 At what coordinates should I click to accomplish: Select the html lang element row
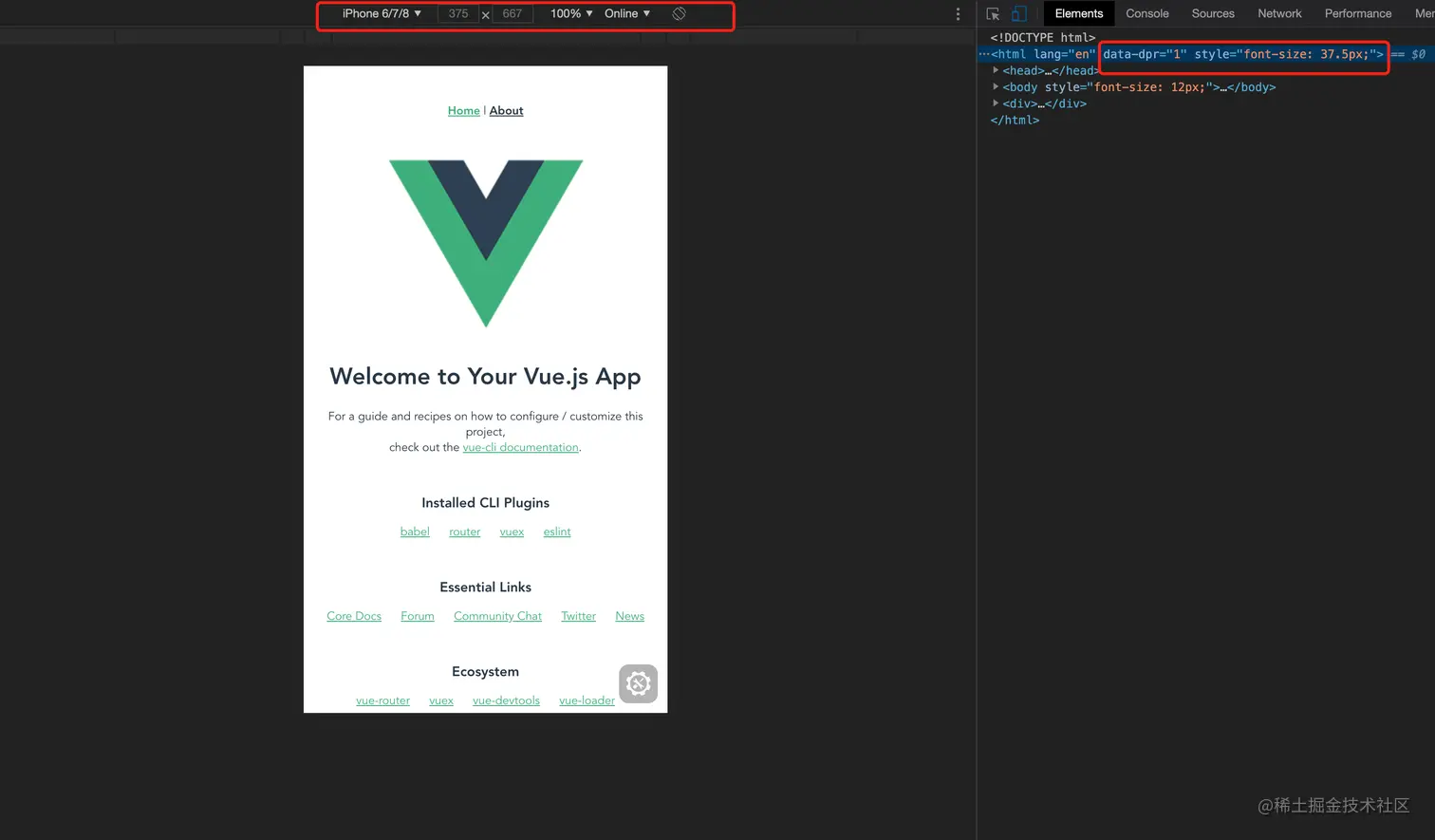point(1205,54)
